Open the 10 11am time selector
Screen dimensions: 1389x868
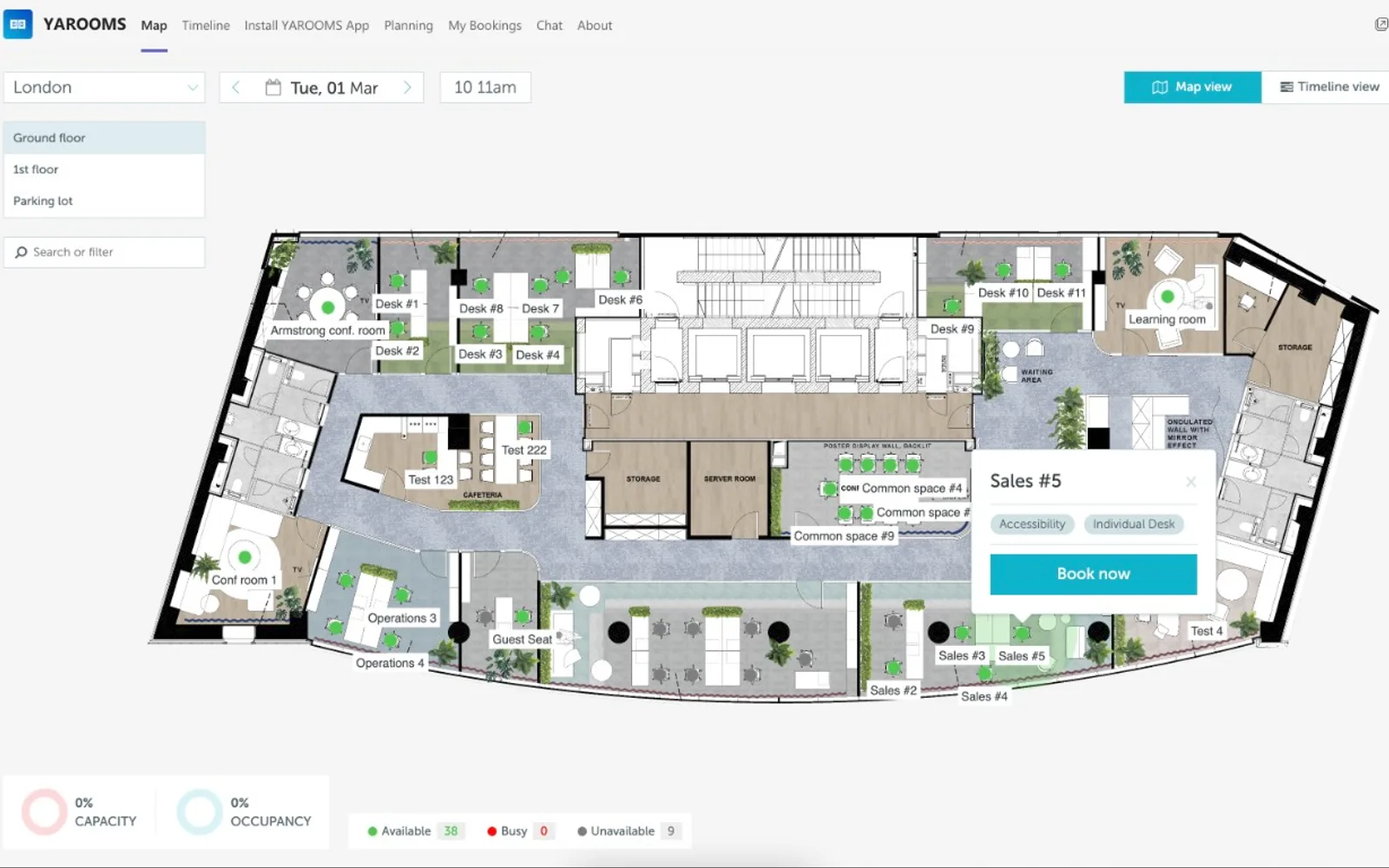[485, 88]
